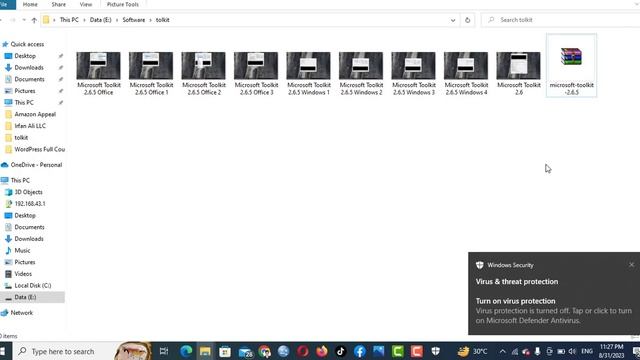
Task: Click Data (E:) in the address breadcrumb
Action: [100, 20]
